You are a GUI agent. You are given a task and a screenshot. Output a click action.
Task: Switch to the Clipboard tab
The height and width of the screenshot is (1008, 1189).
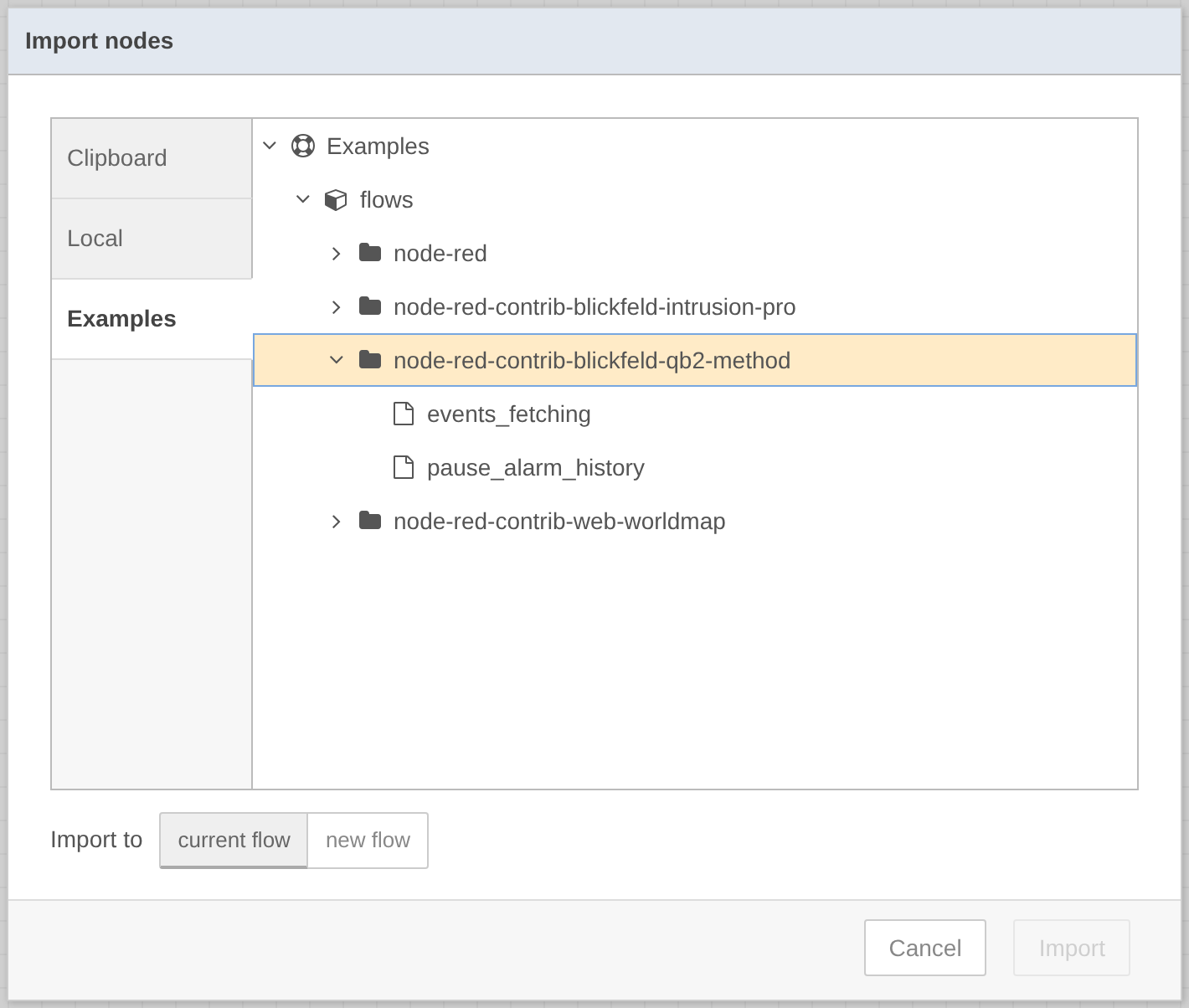click(x=152, y=158)
